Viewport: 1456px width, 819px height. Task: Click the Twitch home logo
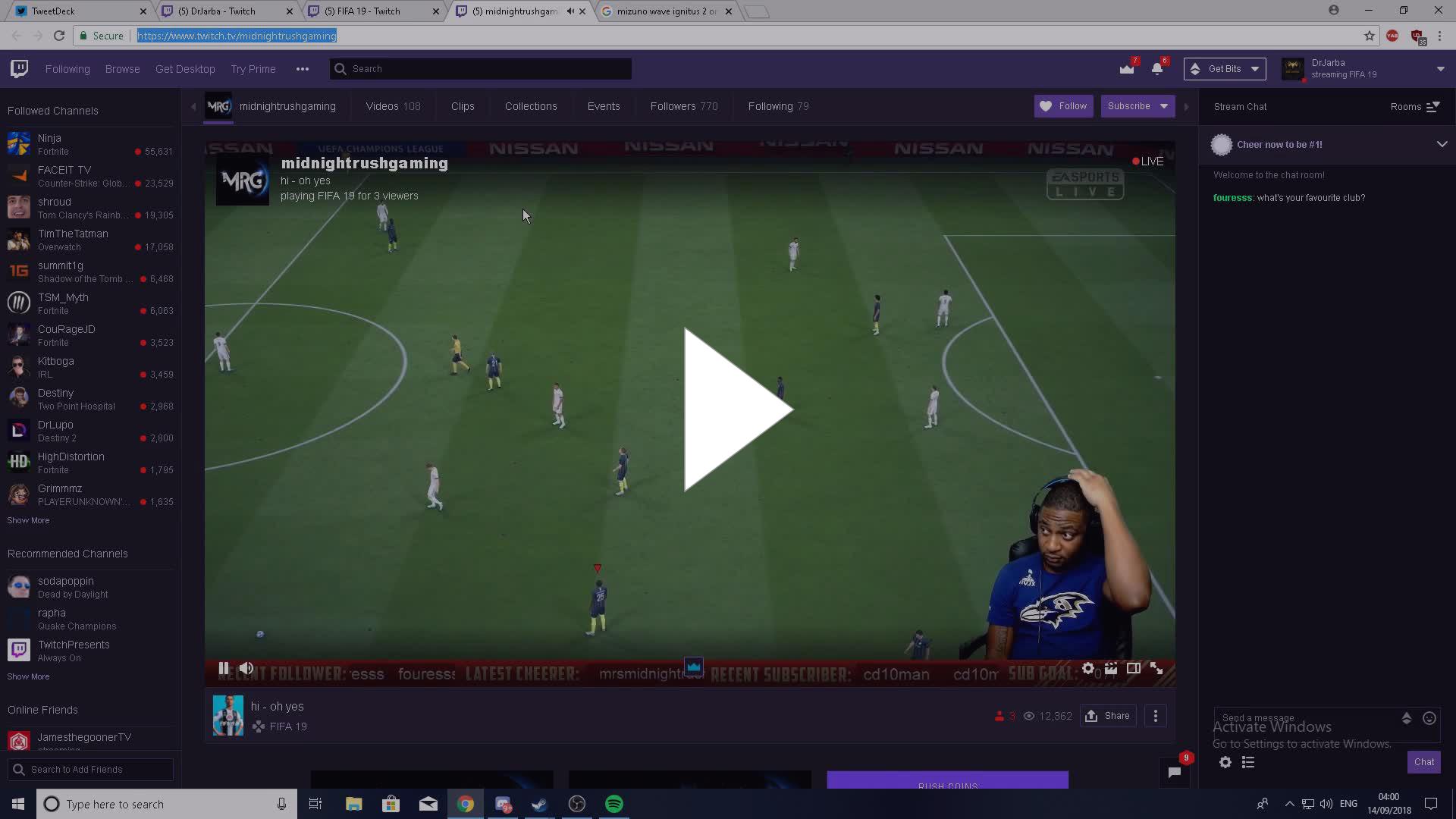pos(20,69)
